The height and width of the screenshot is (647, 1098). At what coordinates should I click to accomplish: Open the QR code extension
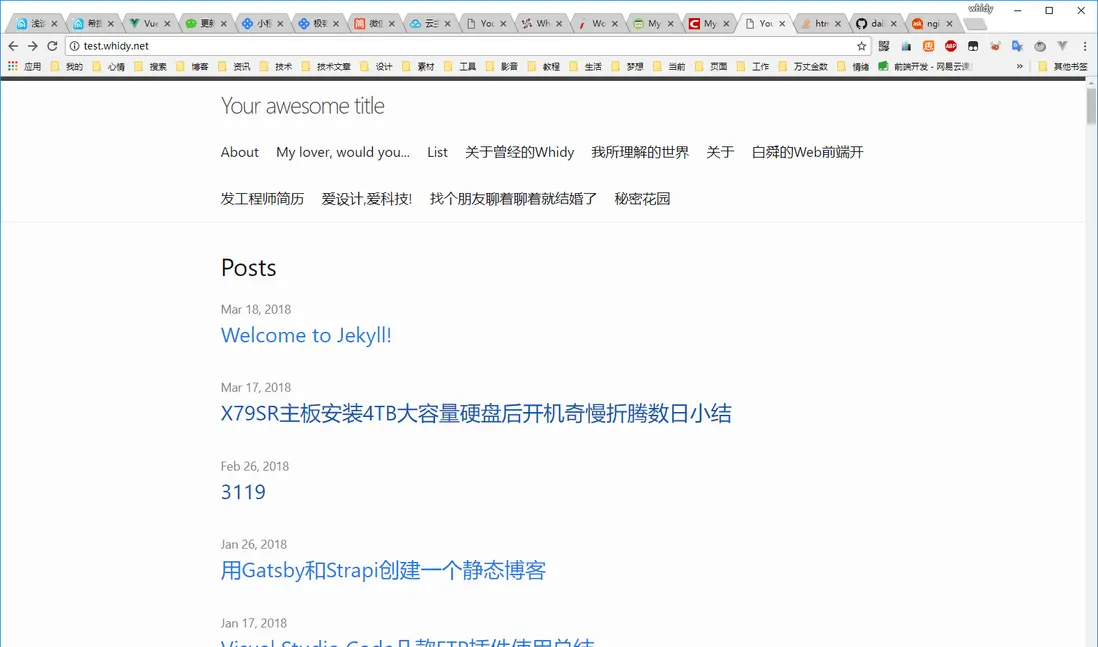[x=884, y=46]
